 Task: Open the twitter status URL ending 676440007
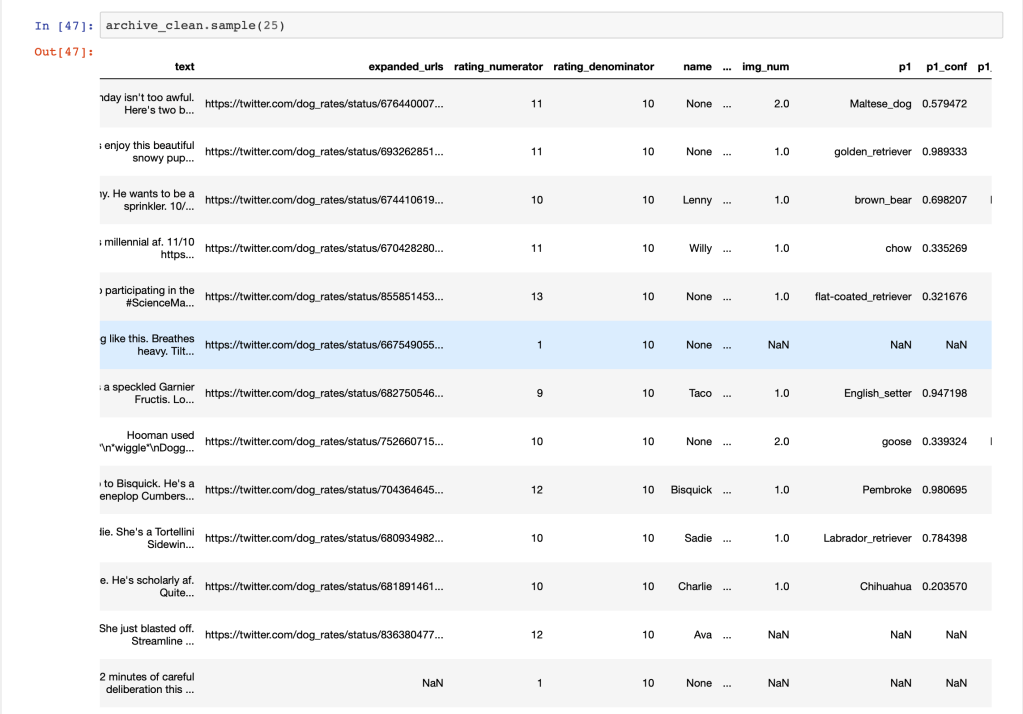(323, 104)
